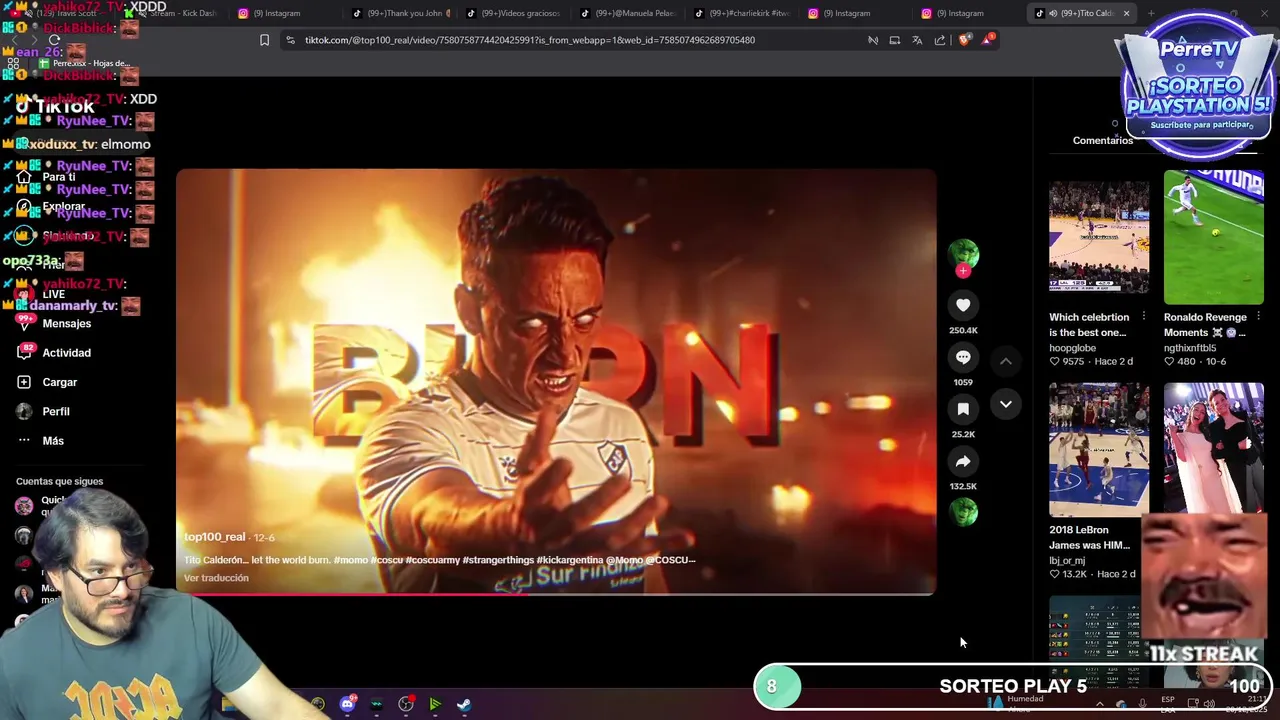Open a new browser tab
Screen dimensions: 1280x720
pos(1150,13)
